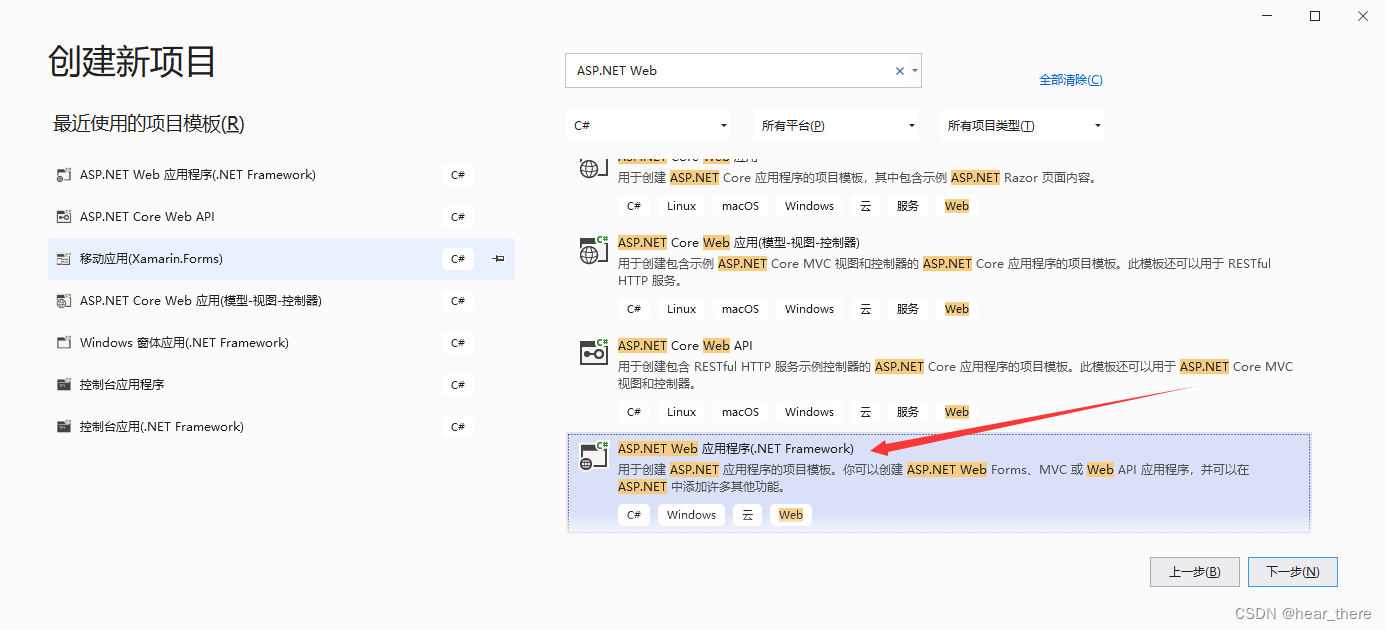The width and height of the screenshot is (1386, 630).
Task: Pin the 移动应用(Xamarin.Forms) template
Action: pos(498,259)
